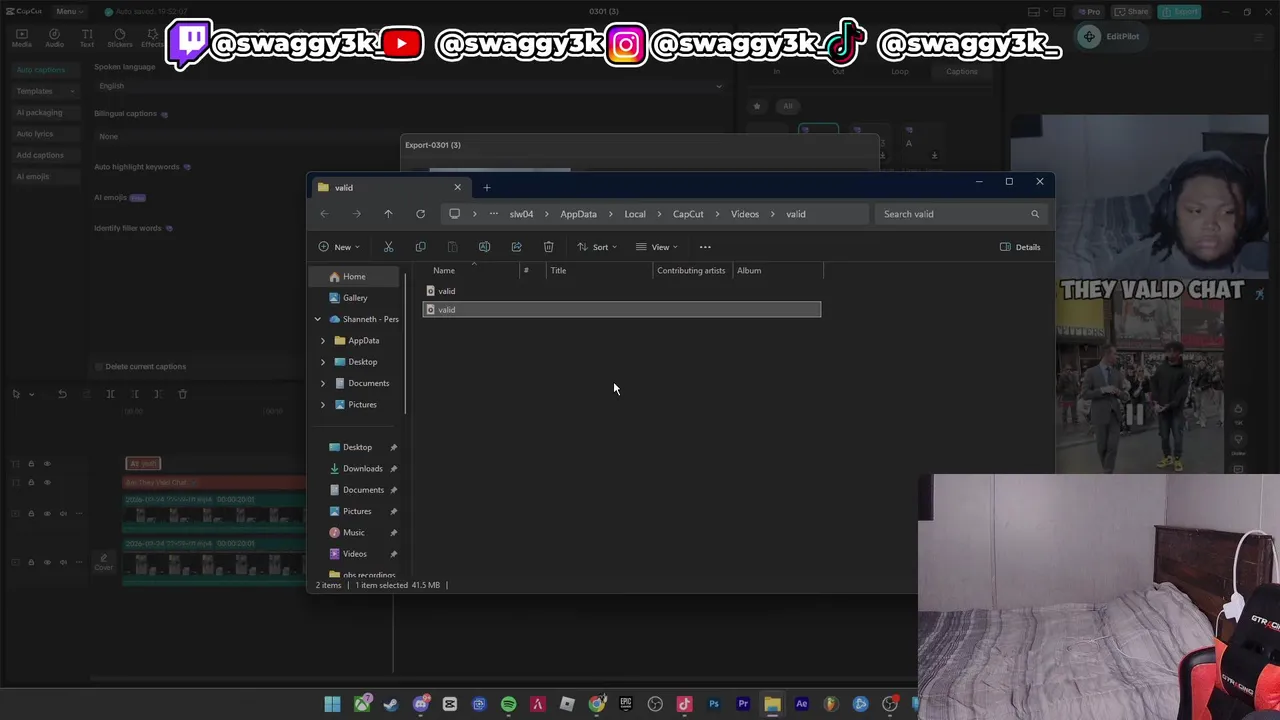Open the CapCut Menu dropdown
The height and width of the screenshot is (720, 1280).
[x=68, y=12]
